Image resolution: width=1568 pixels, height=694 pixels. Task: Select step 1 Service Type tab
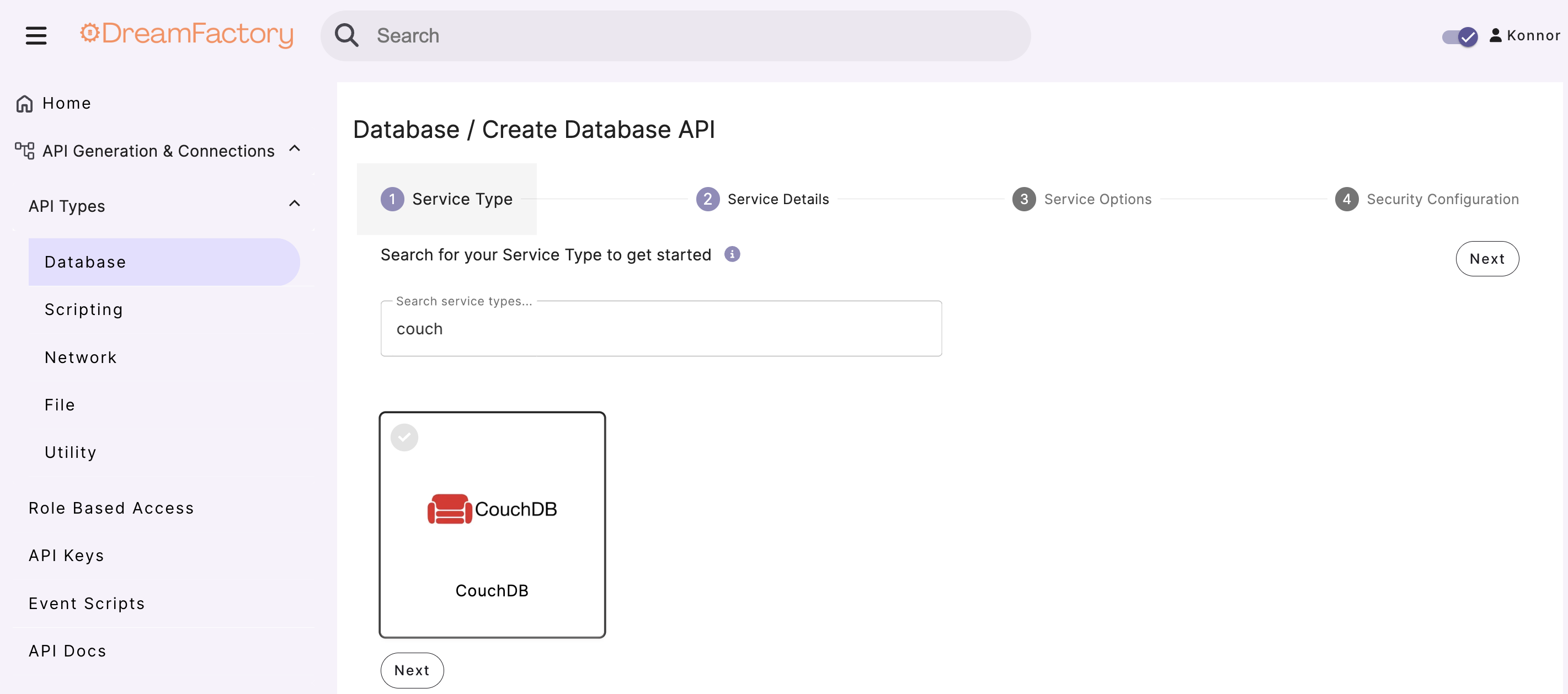click(446, 199)
